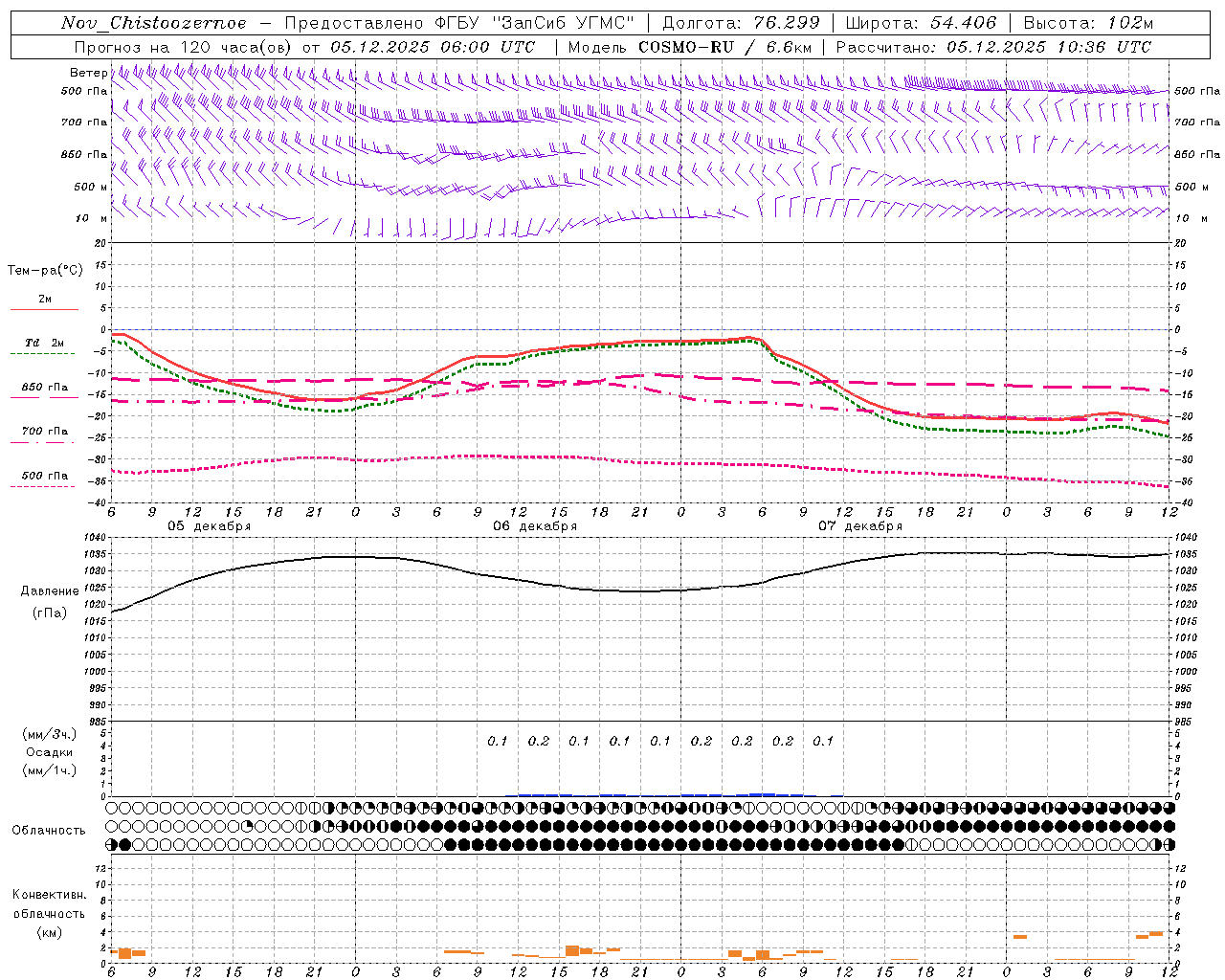Click the 10 м wind level label on left
1225x980 pixels.
pos(91,218)
